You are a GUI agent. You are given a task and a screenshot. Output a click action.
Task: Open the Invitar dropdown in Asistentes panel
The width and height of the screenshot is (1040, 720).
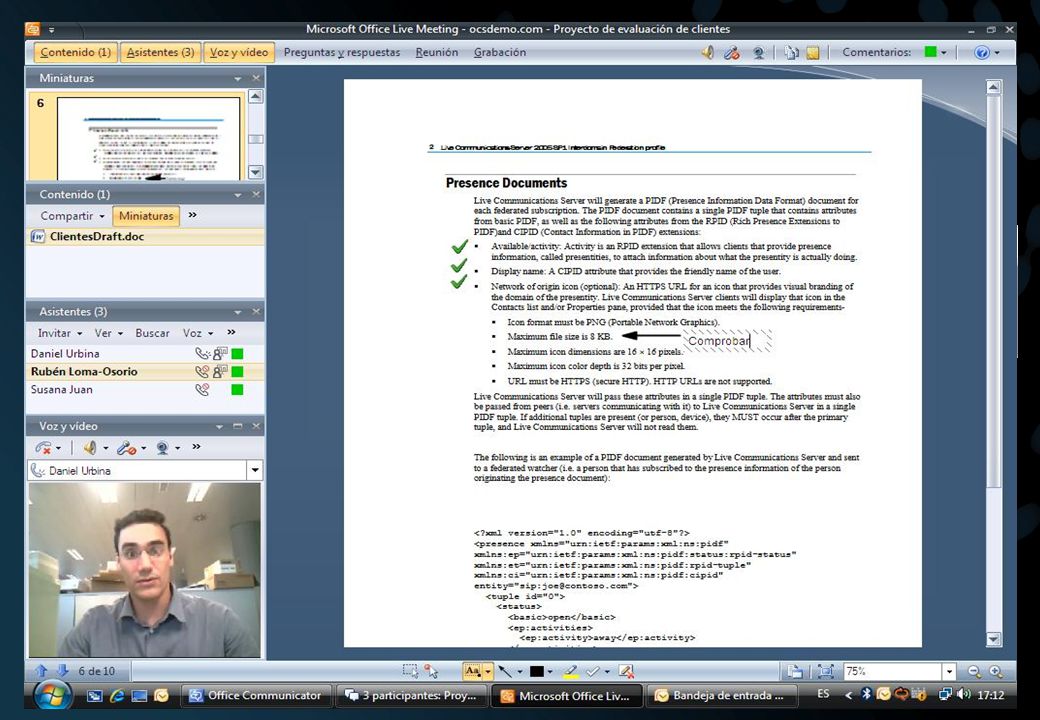60,333
